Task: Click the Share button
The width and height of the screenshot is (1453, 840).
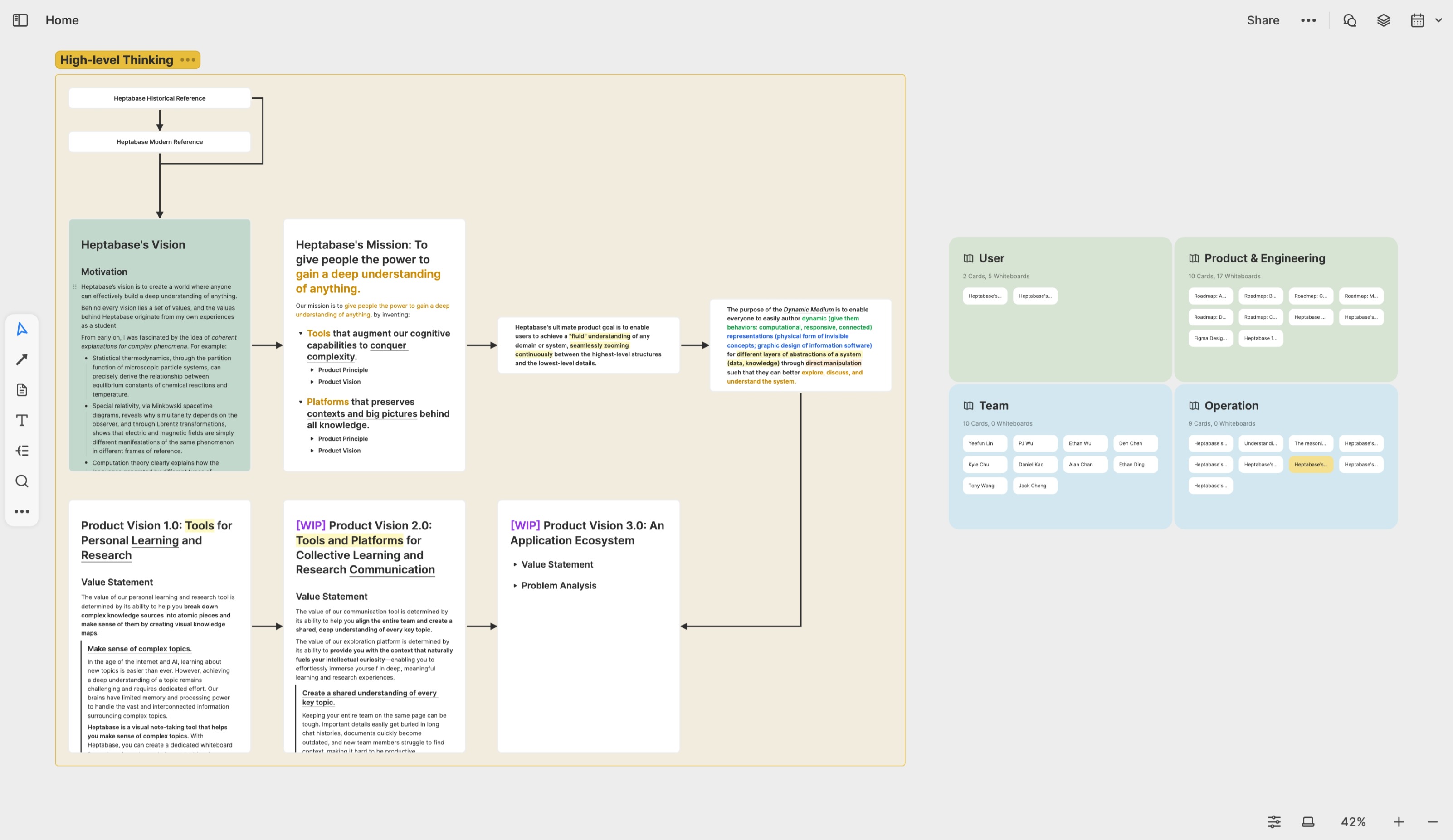Action: 1263,20
